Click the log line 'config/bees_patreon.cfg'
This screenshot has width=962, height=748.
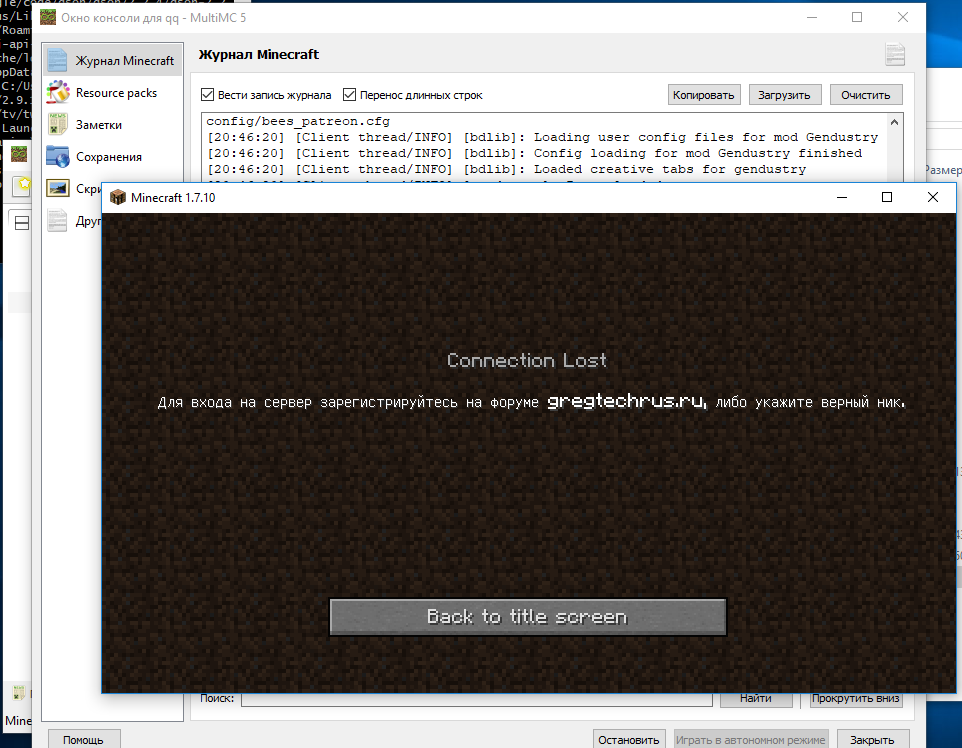point(298,121)
